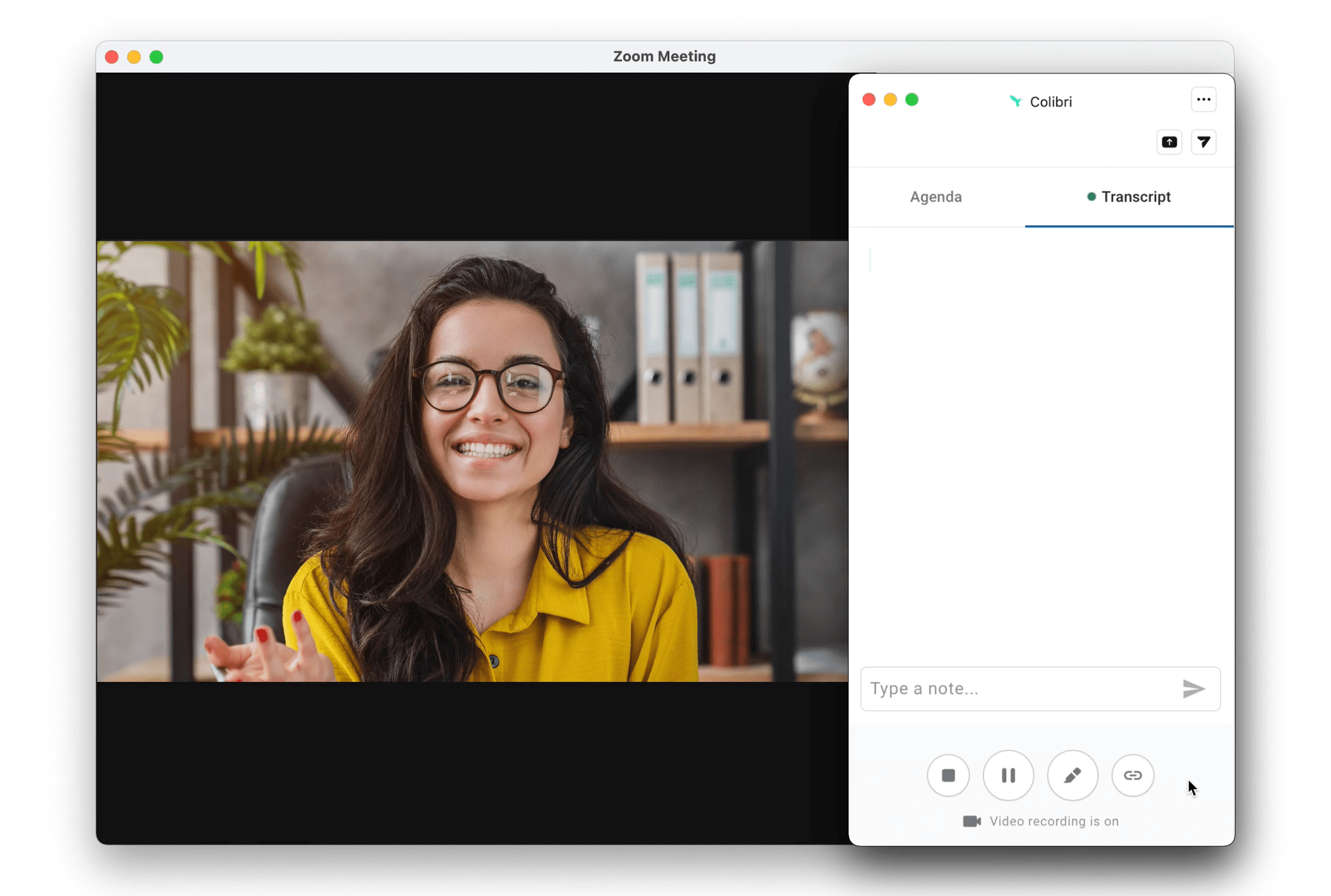The height and width of the screenshot is (896, 1331).
Task: Click the participant video in Zoom Meeting
Action: click(x=472, y=461)
